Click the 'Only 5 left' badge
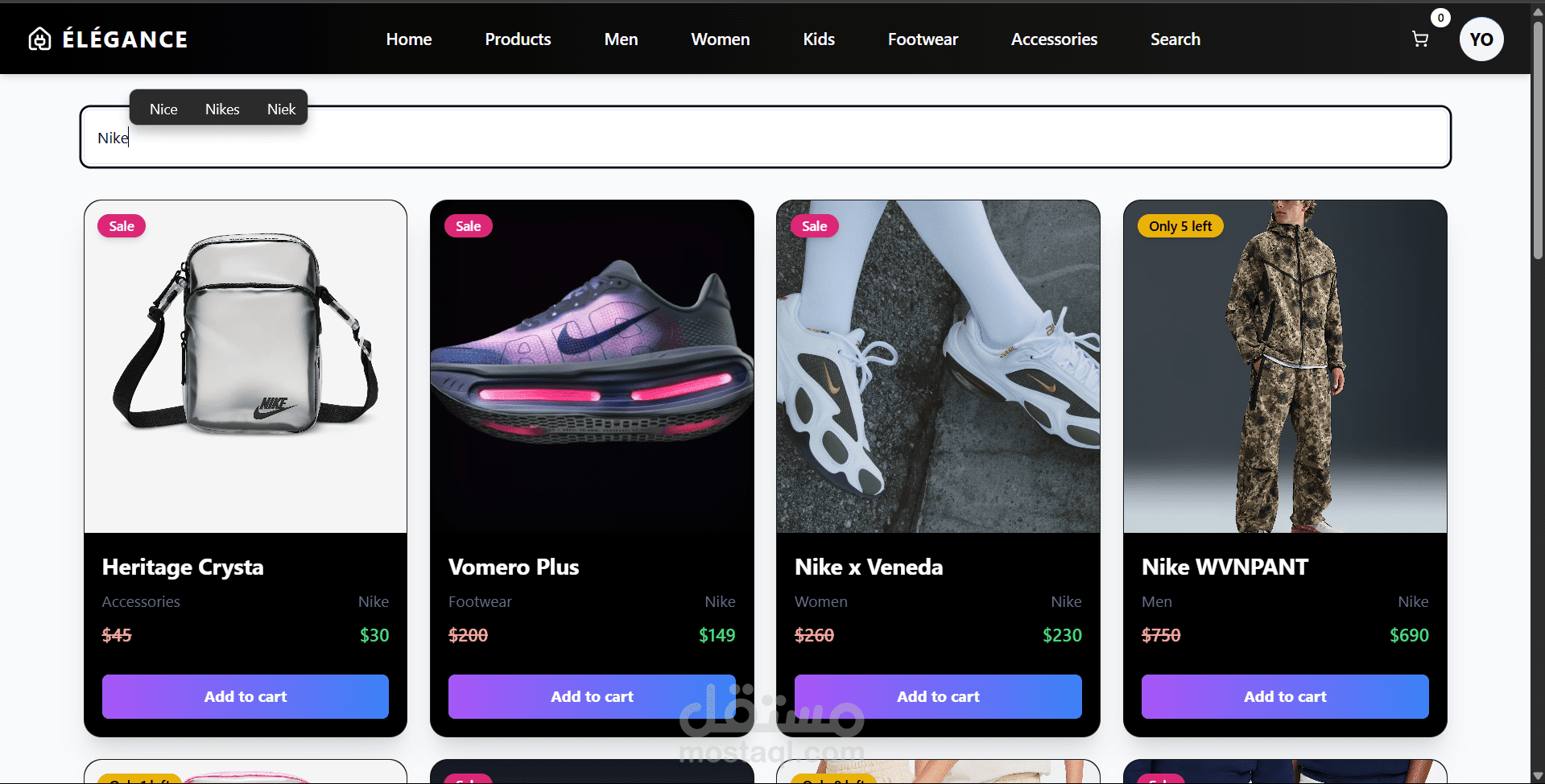Image resolution: width=1545 pixels, height=784 pixels. click(x=1180, y=226)
